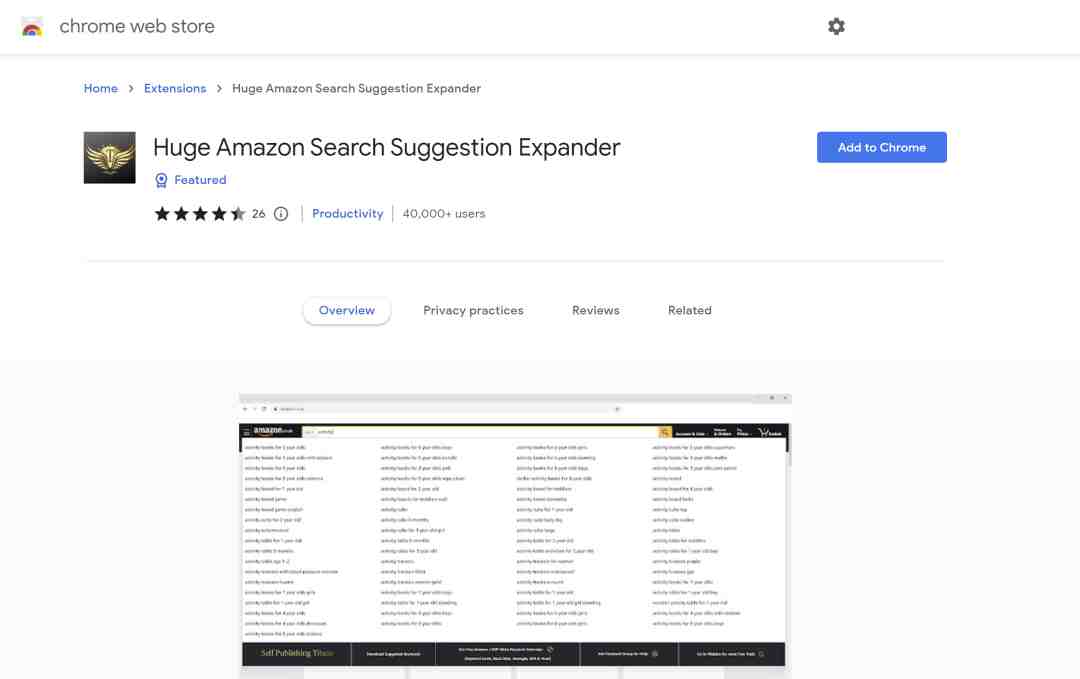Click the breadcrumb chevron after Extensions
Image resolution: width=1080 pixels, height=679 pixels.
(x=219, y=89)
